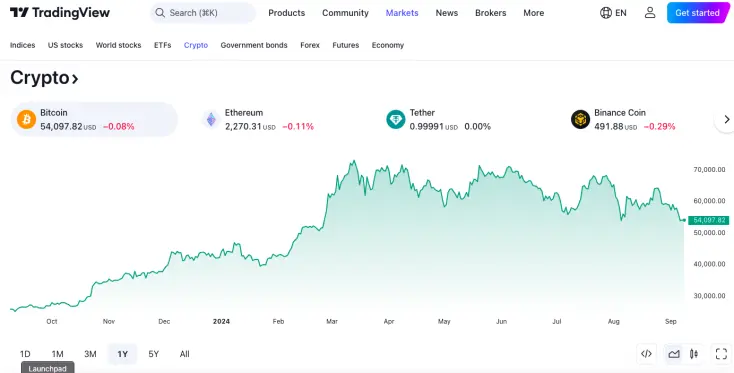Screen dimensions: 734x373
Task: Click Bitcoin's −0.08% change
Action: click(118, 126)
